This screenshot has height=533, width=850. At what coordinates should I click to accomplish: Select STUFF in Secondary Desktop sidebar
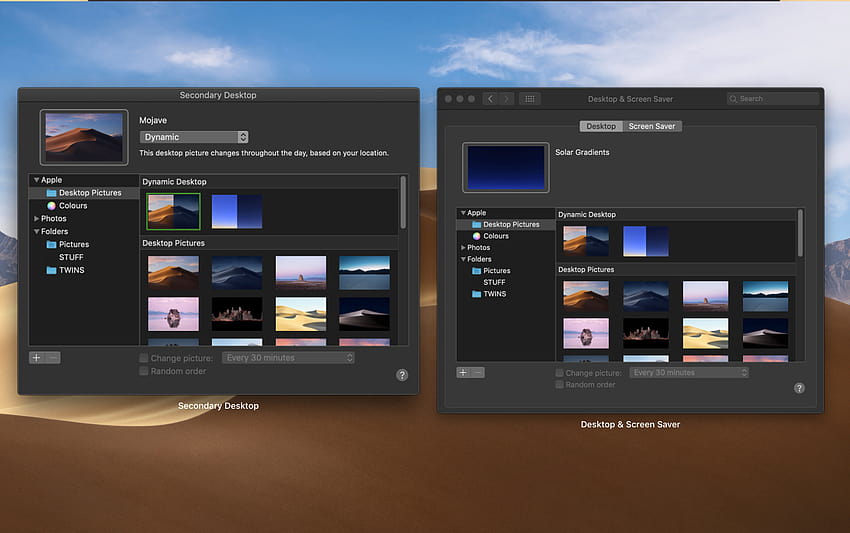[71, 257]
